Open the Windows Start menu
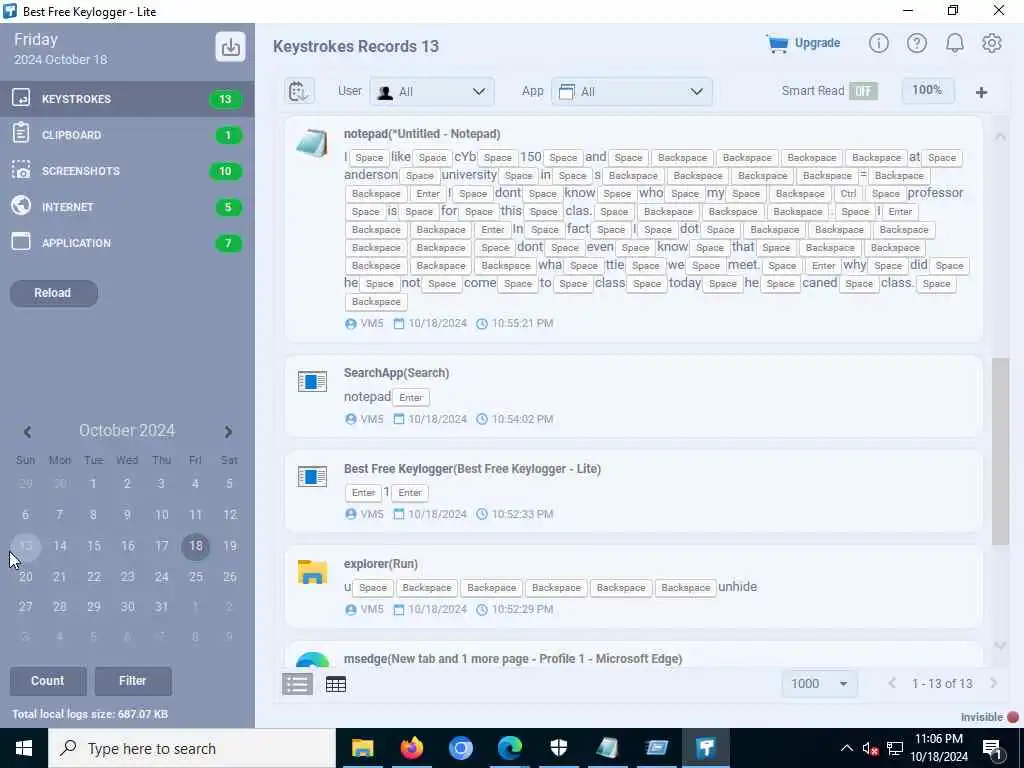Image resolution: width=1024 pixels, height=768 pixels. tap(24, 748)
